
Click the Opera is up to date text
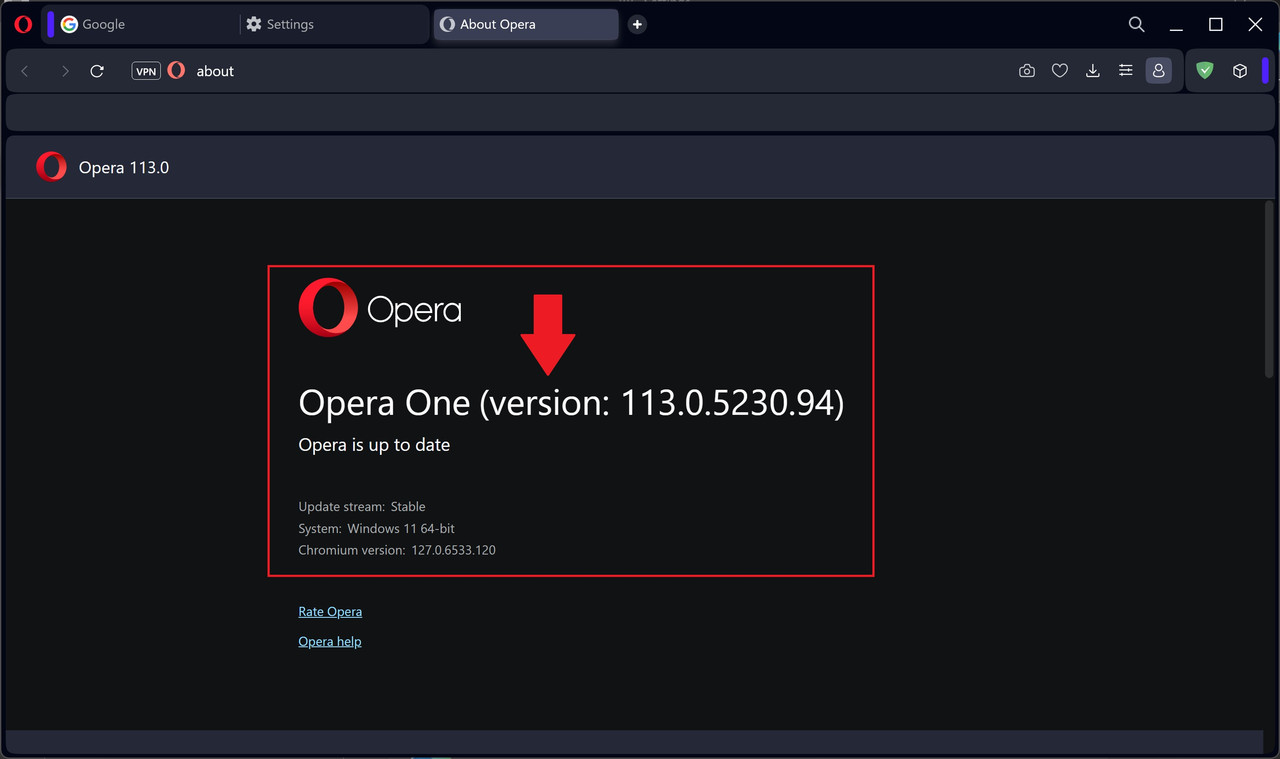[x=374, y=445]
